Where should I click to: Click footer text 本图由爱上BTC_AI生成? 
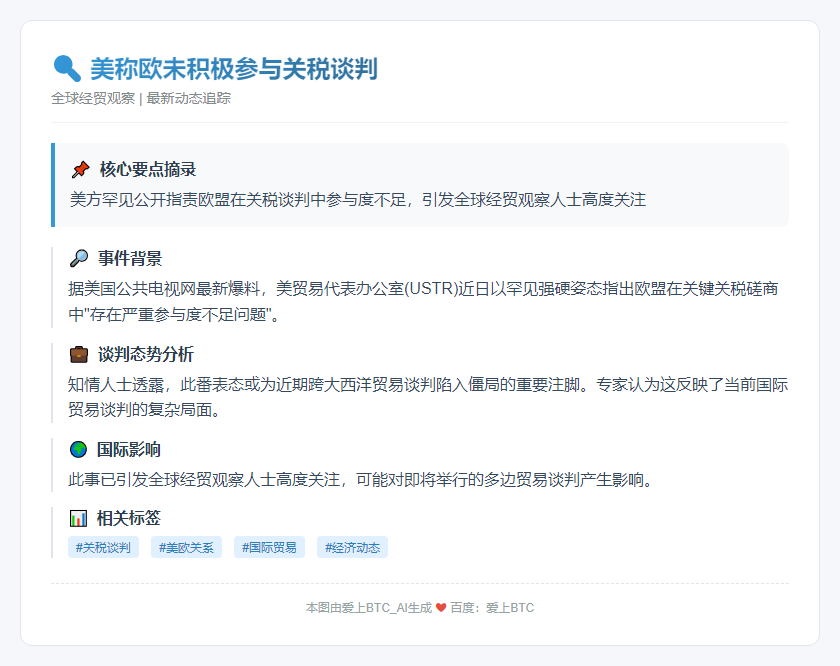369,608
